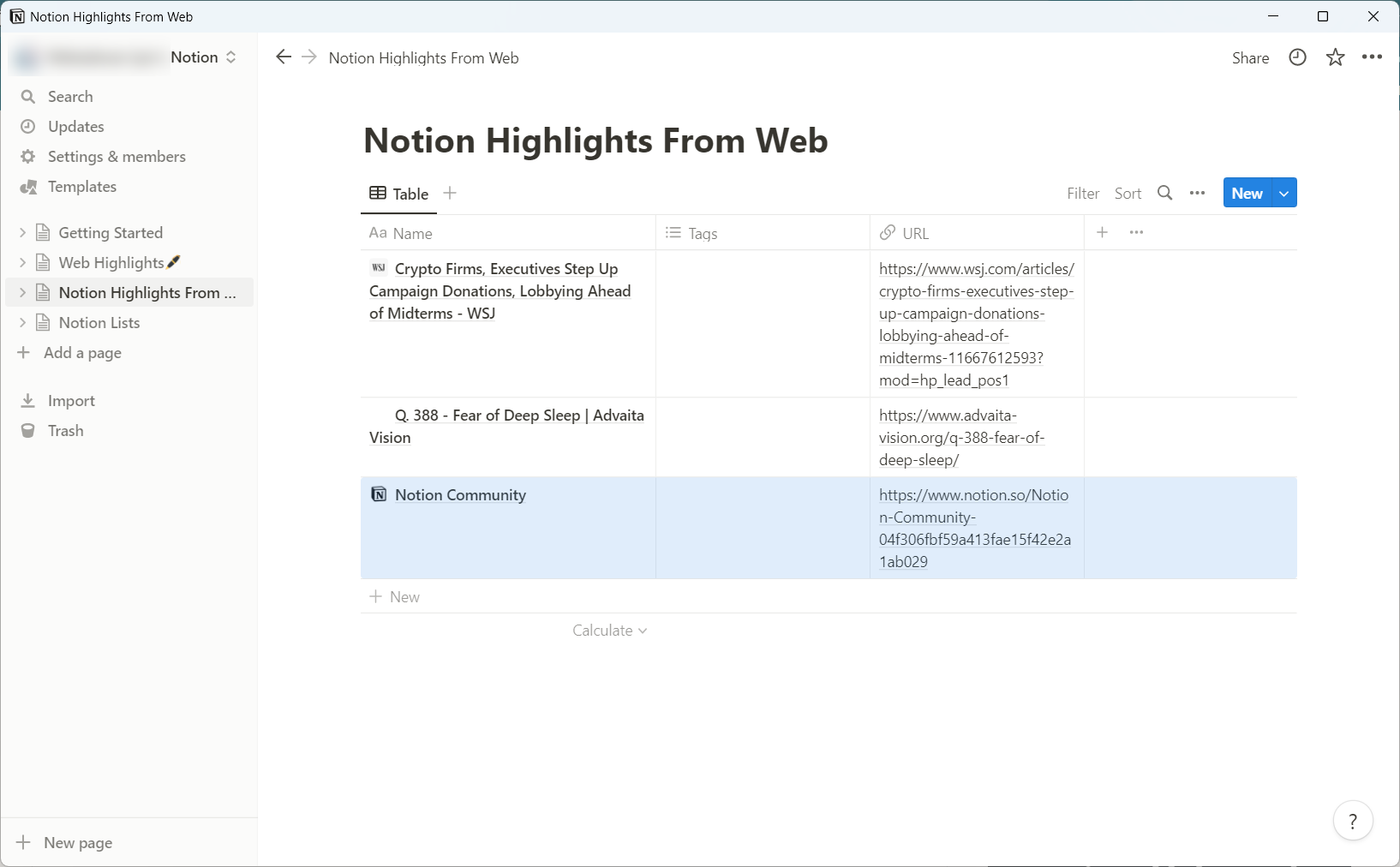Minimize the Notion window
This screenshot has height=867, width=1400.
[1273, 16]
